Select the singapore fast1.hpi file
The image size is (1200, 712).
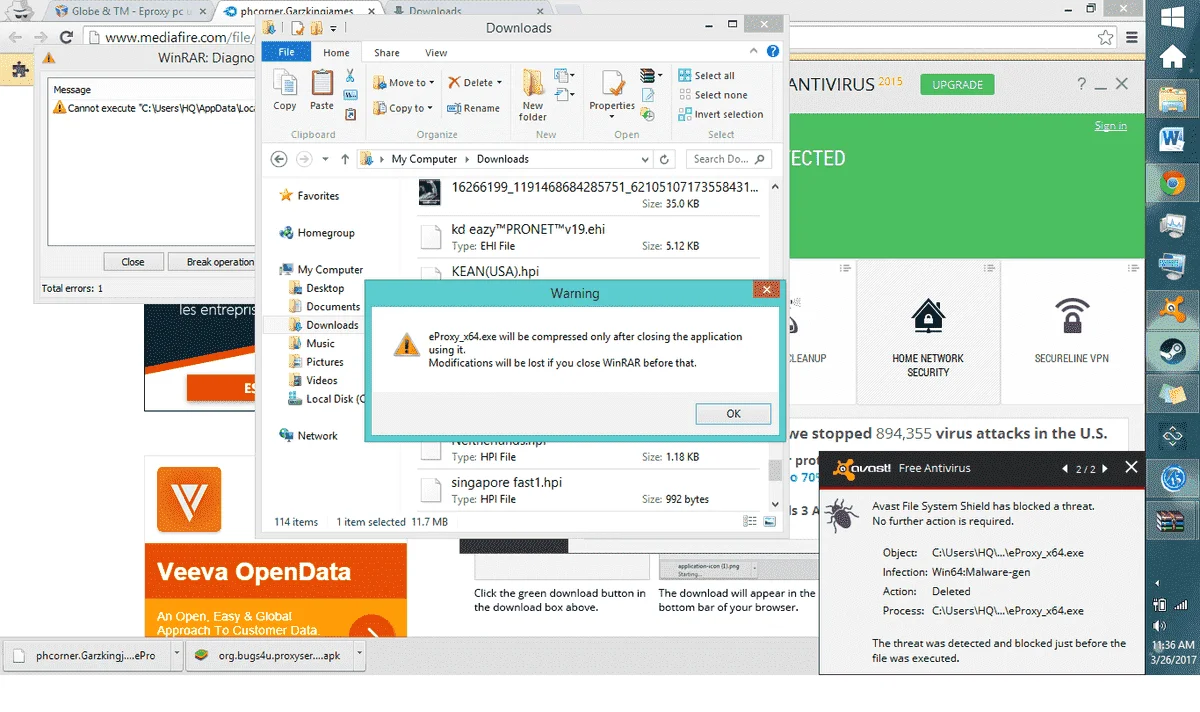[x=589, y=490]
